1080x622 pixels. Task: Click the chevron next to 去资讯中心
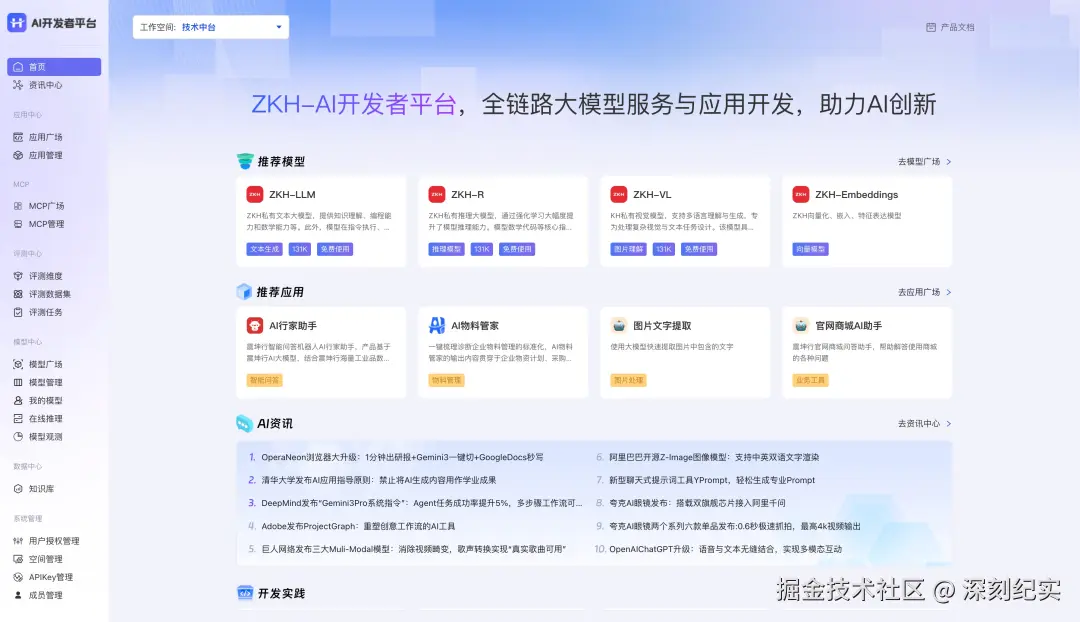(948, 423)
